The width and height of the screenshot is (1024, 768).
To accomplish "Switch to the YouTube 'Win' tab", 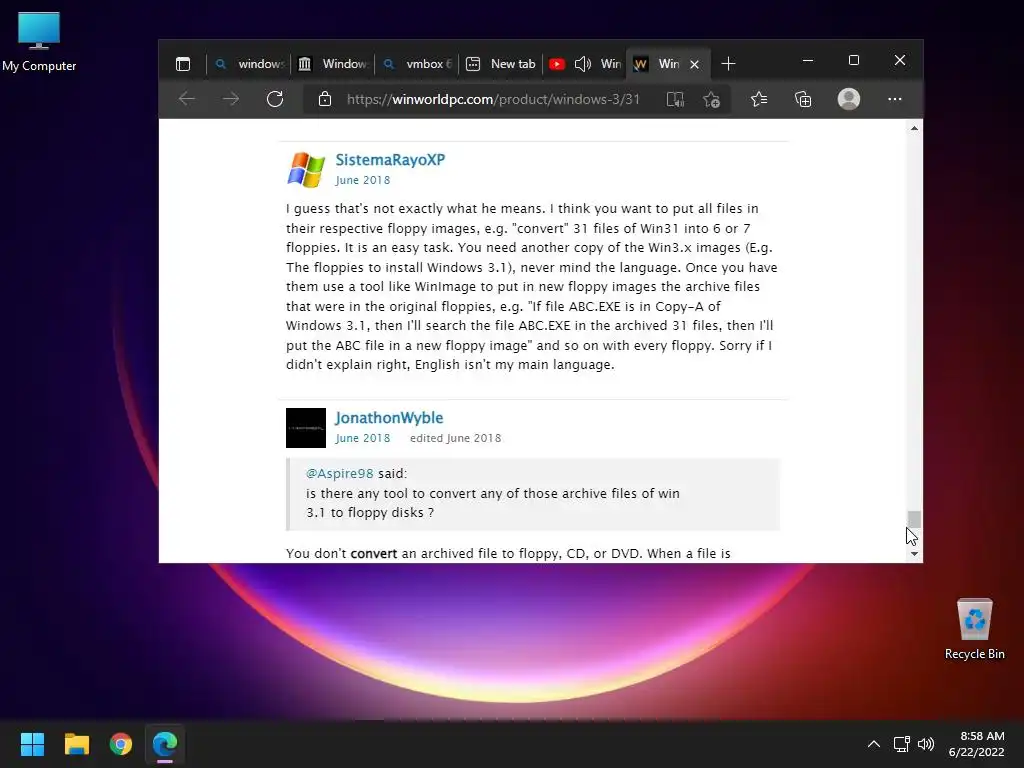I will pyautogui.click(x=584, y=64).
